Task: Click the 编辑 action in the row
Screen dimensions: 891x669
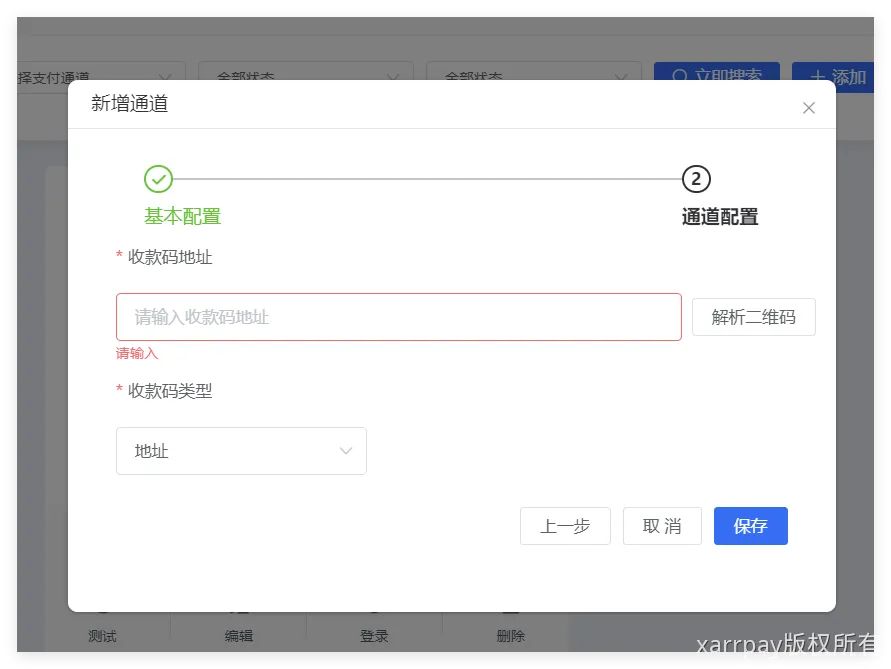Action: click(x=238, y=635)
